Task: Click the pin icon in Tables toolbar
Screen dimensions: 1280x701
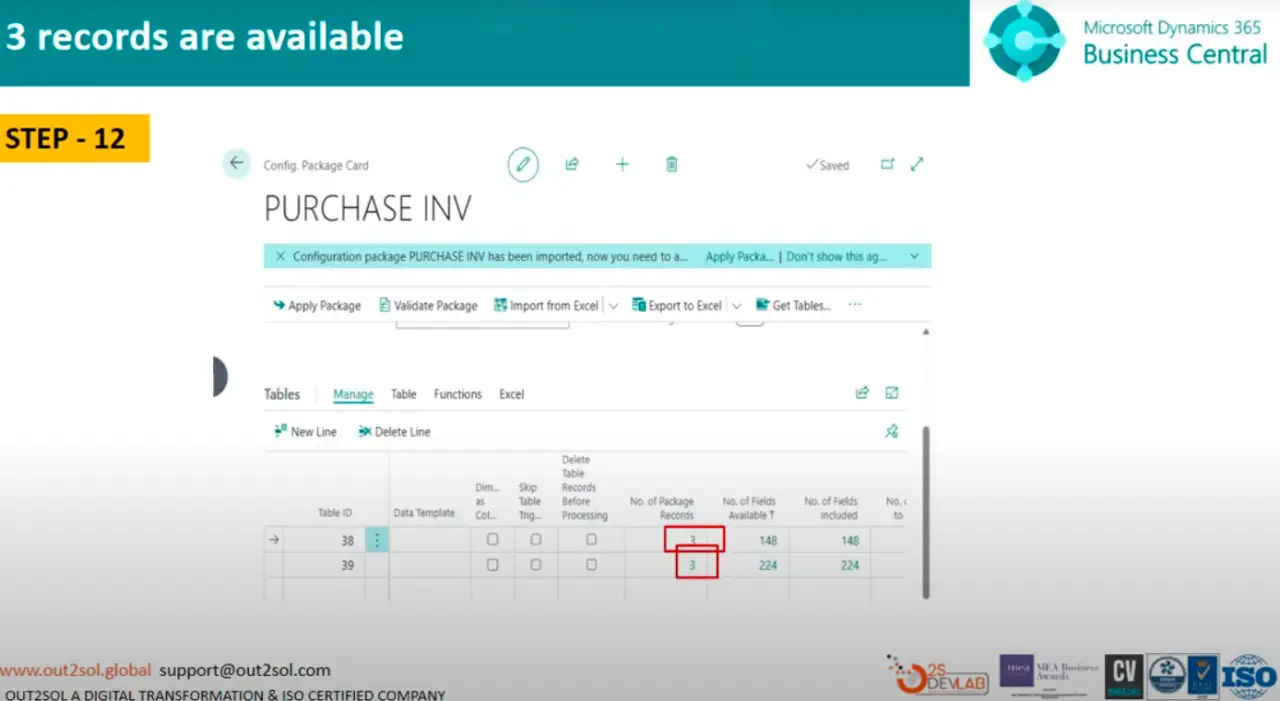Action: [x=891, y=431]
